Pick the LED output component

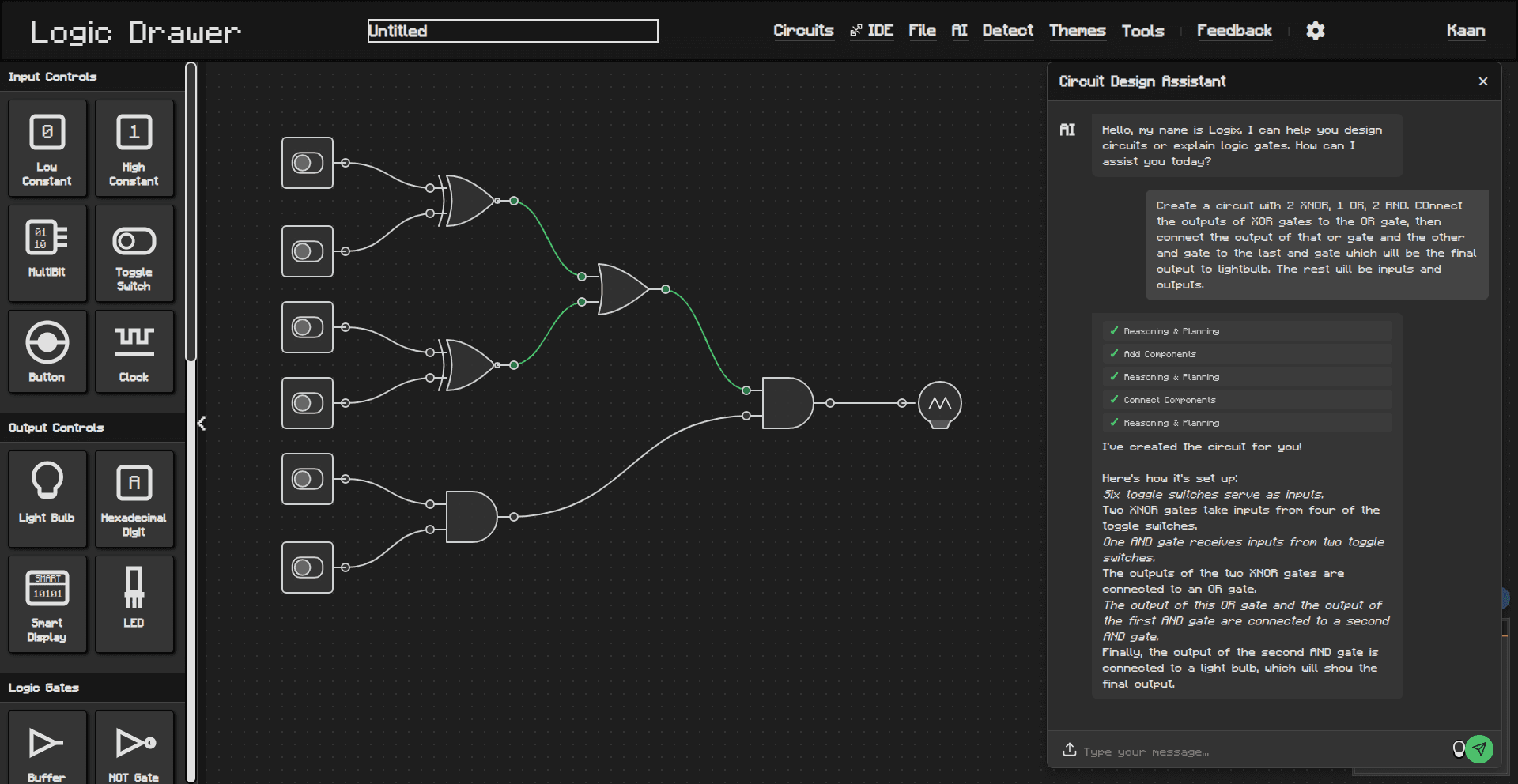pyautogui.click(x=134, y=603)
